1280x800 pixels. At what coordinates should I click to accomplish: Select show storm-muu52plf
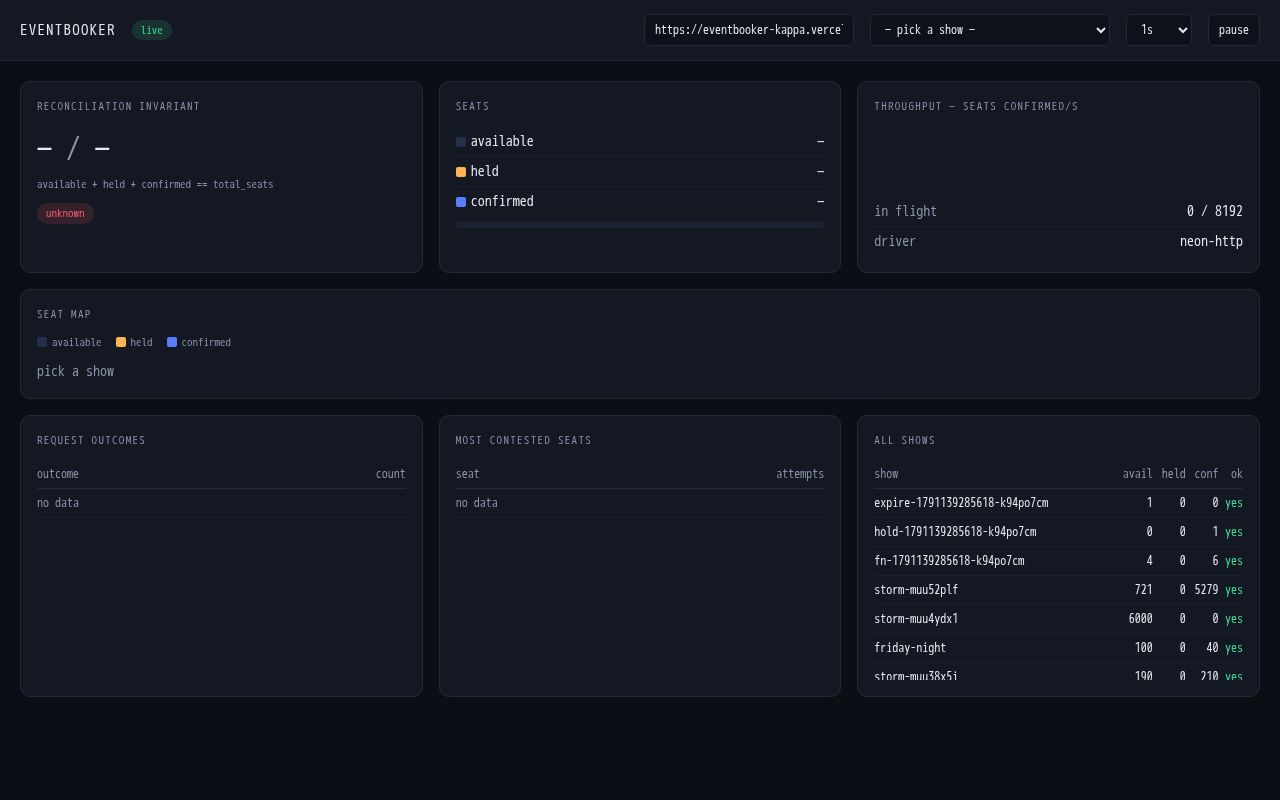(1058, 590)
